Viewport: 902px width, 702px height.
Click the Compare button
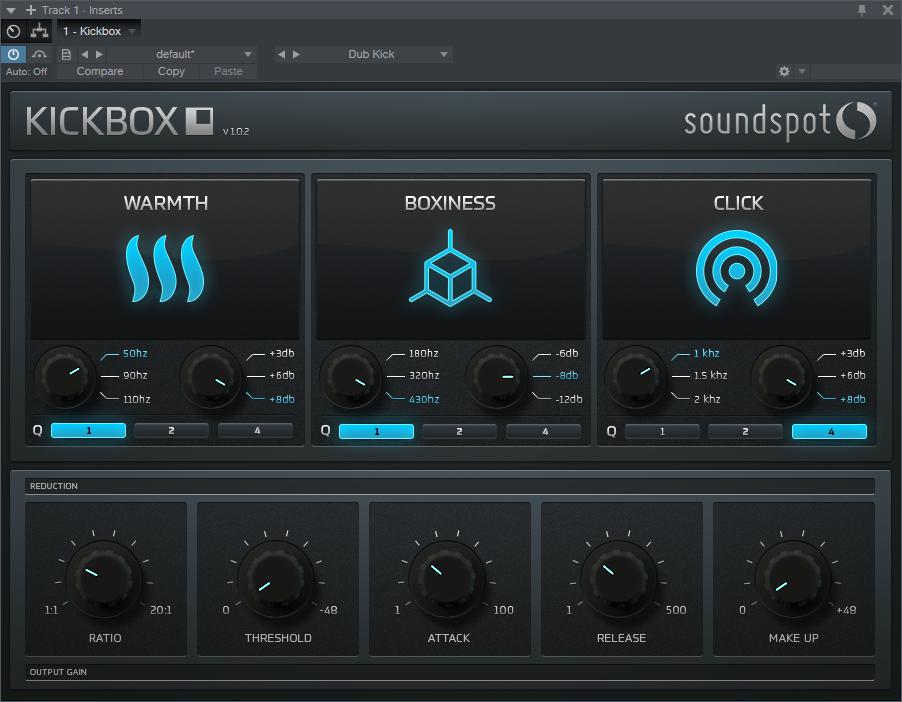click(x=100, y=71)
